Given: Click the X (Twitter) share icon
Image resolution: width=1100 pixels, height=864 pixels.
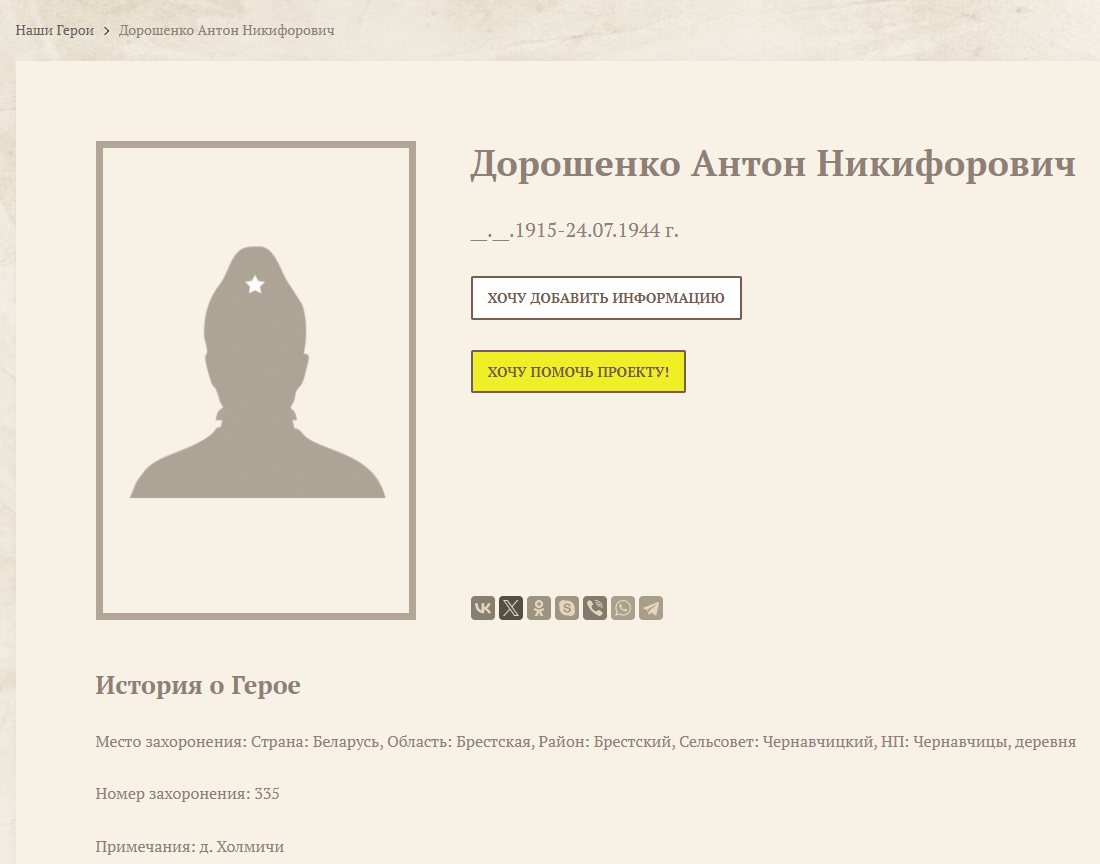Looking at the screenshot, I should 511,607.
